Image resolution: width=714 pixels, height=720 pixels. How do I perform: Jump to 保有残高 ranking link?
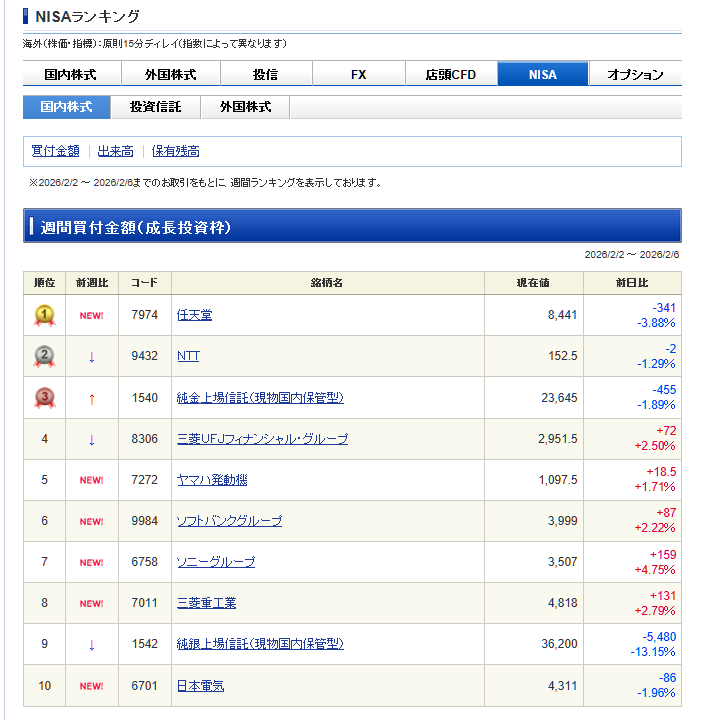[x=175, y=151]
